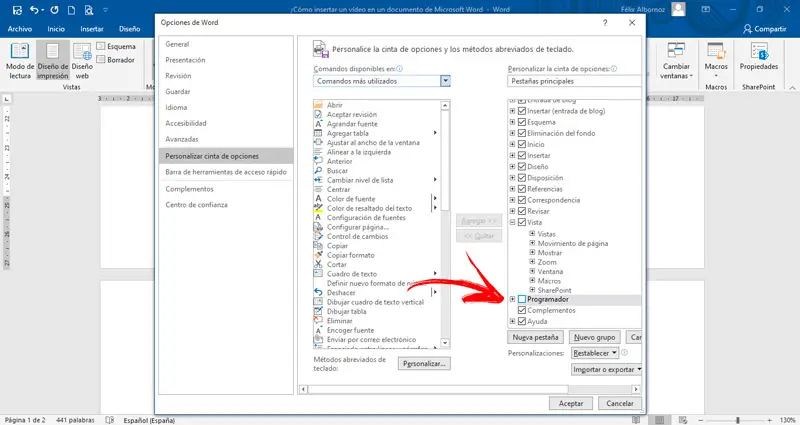
Task: Click the Cancelar button
Action: pyautogui.click(x=619, y=404)
